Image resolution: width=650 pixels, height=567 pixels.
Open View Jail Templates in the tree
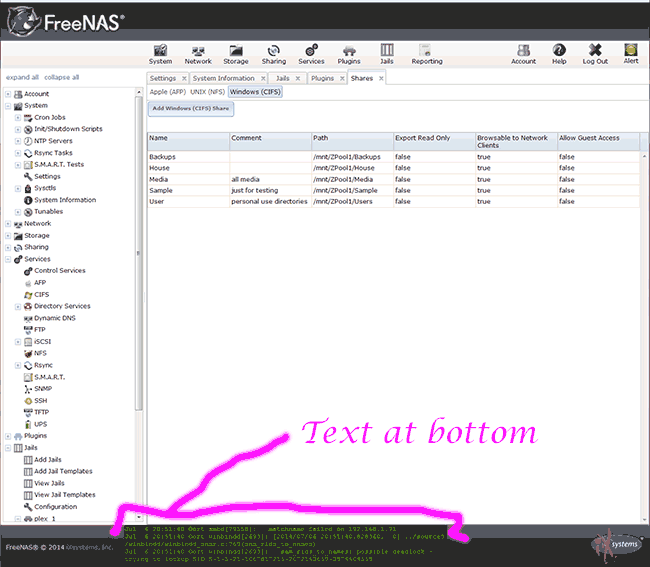tap(64, 495)
